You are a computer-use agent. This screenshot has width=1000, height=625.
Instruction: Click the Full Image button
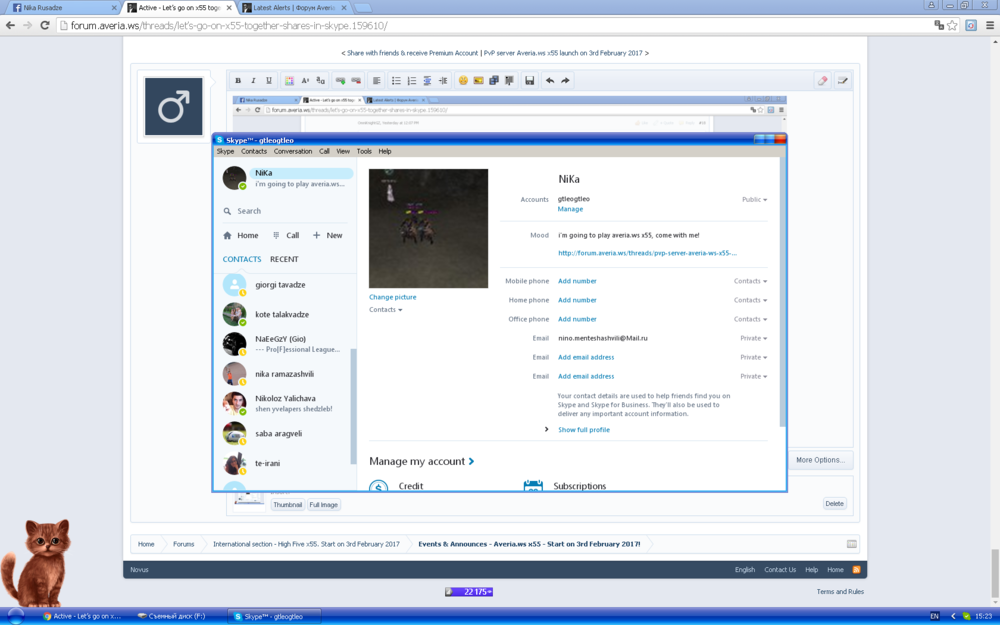click(x=323, y=505)
